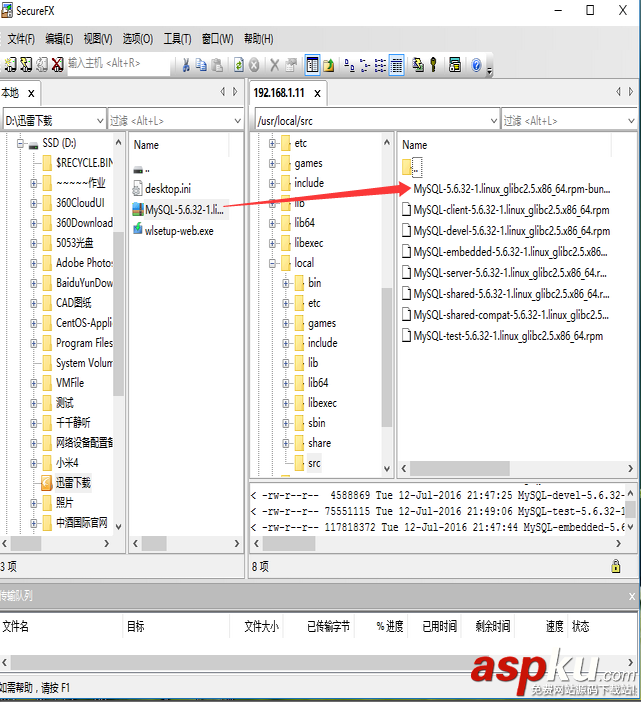Close the 本地 tab
The width and height of the screenshot is (641, 702).
pyautogui.click(x=31, y=94)
